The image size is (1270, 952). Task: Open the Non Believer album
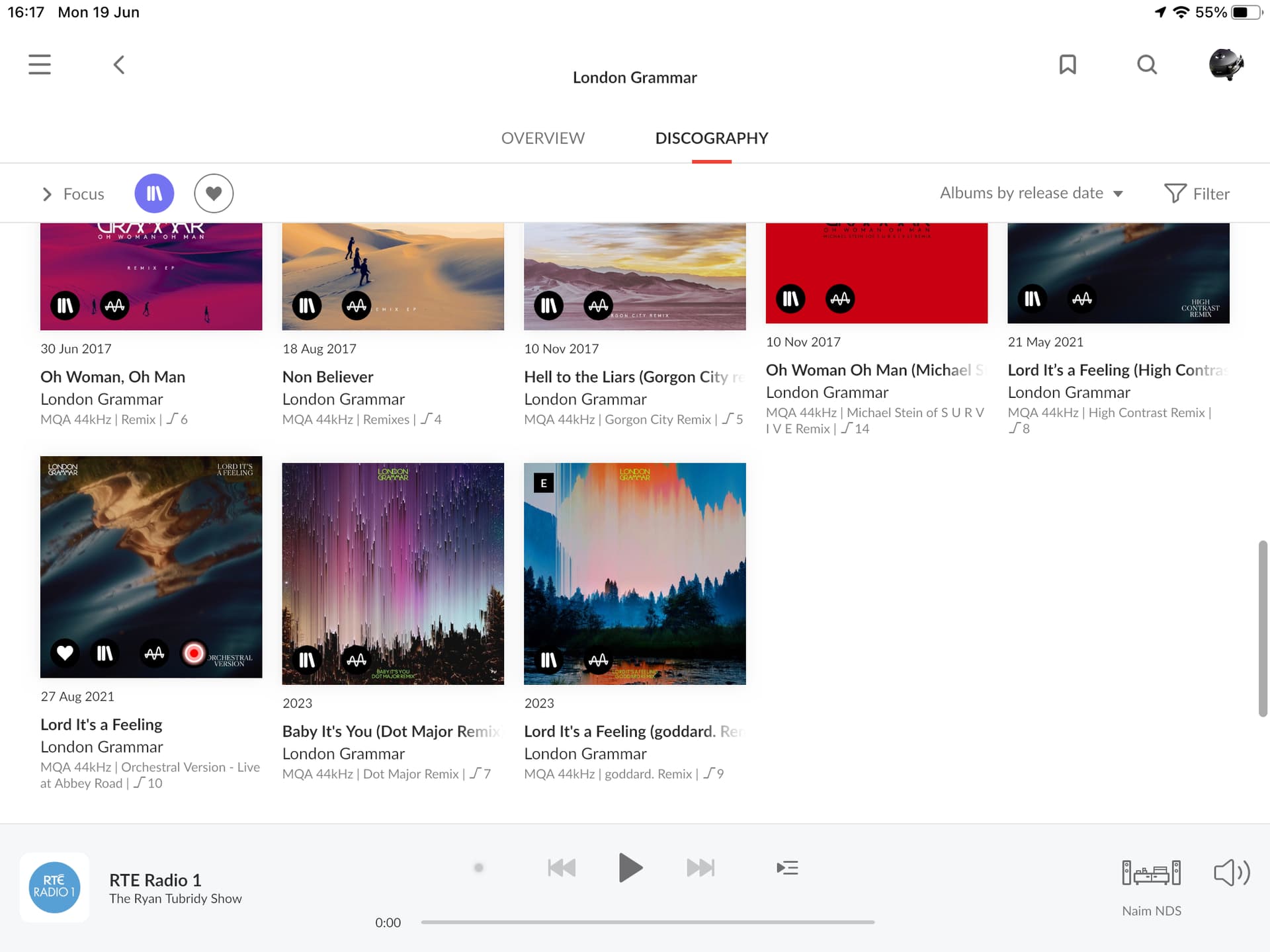[393, 276]
